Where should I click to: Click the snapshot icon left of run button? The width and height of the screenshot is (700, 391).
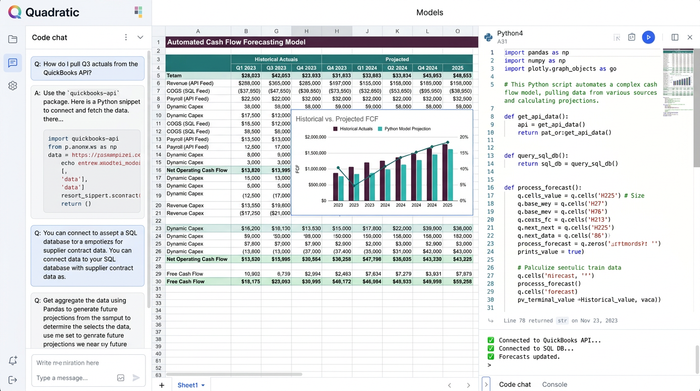click(631, 37)
